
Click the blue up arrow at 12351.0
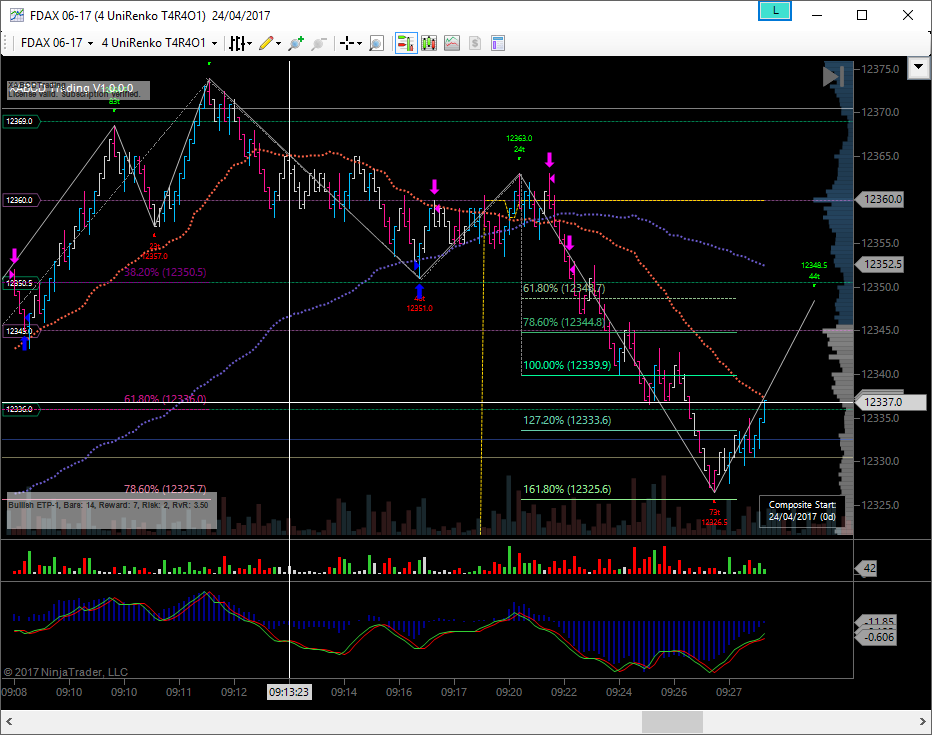pyautogui.click(x=420, y=291)
